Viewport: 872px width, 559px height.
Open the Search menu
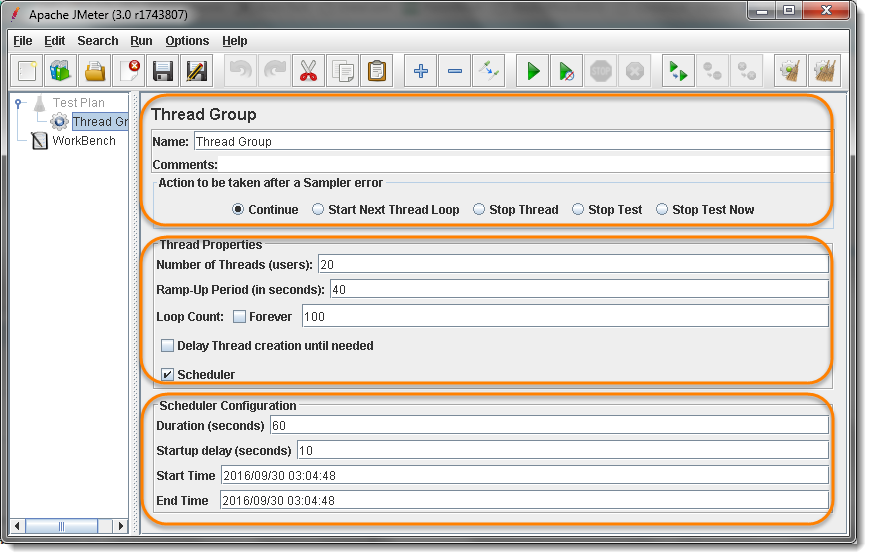pyautogui.click(x=98, y=41)
